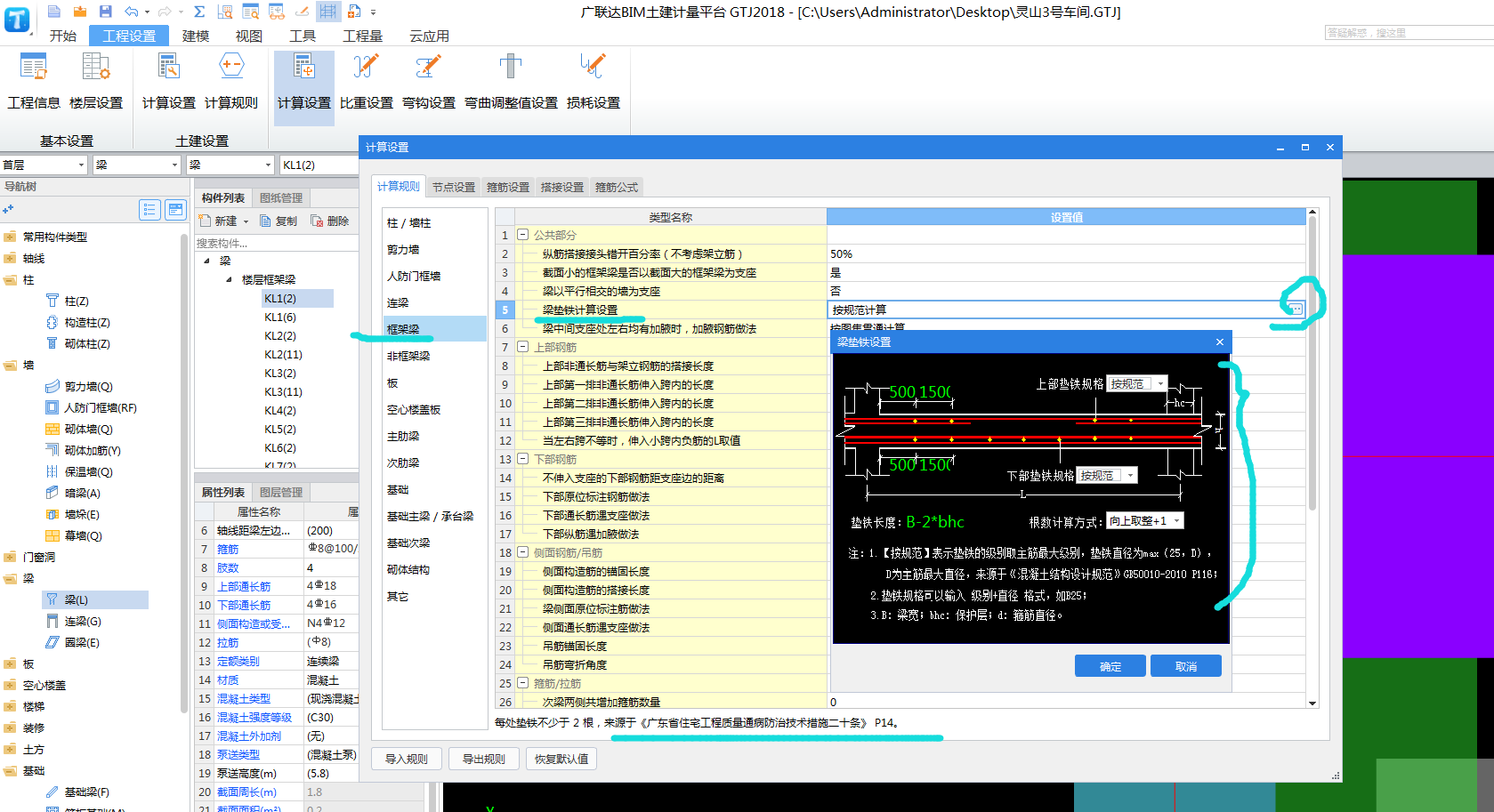The width and height of the screenshot is (1494, 812).
Task: Open 损耗设置 loss settings tool
Action: click(x=594, y=82)
